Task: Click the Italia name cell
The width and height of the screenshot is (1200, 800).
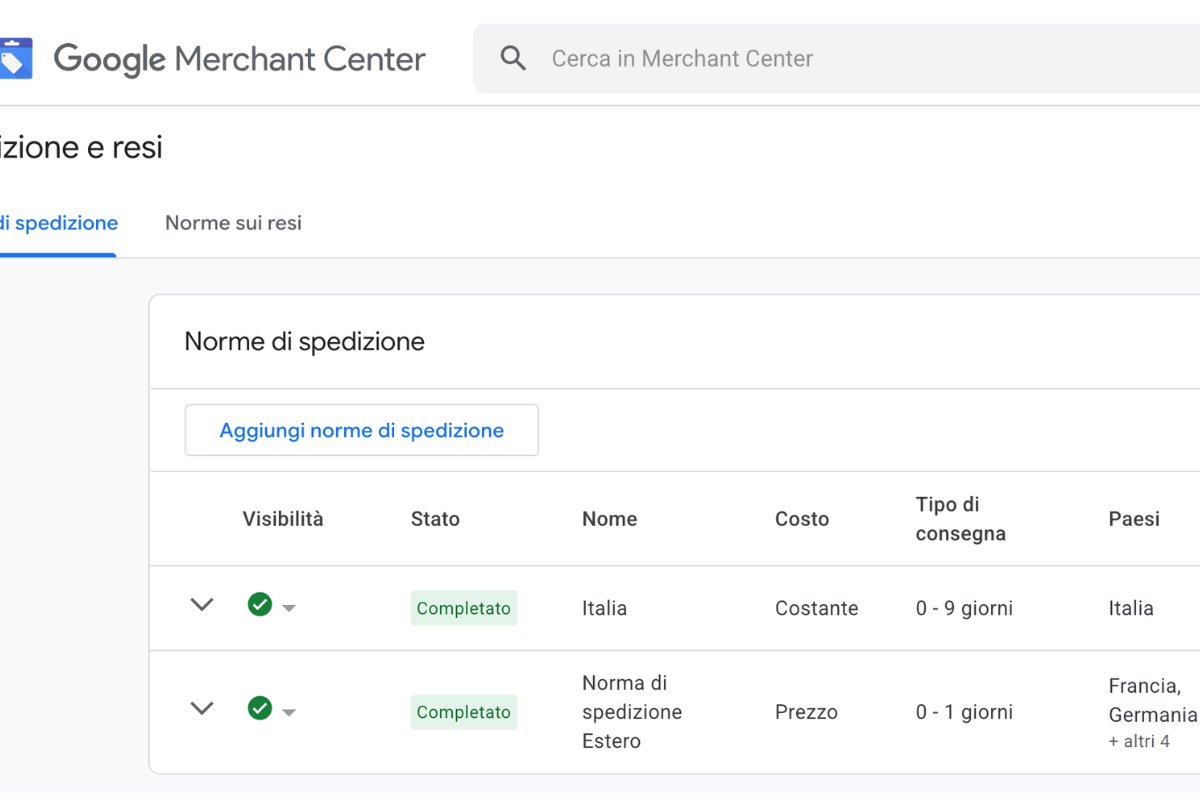Action: (x=605, y=608)
